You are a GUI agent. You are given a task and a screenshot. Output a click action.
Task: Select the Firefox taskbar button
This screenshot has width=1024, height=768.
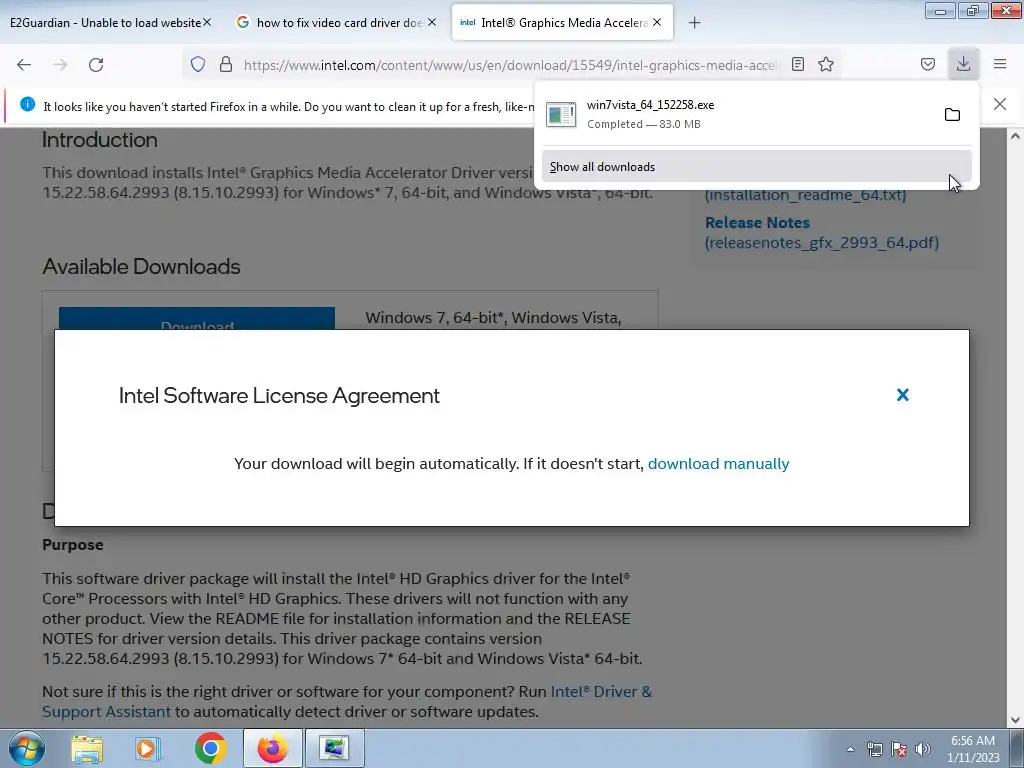point(272,748)
